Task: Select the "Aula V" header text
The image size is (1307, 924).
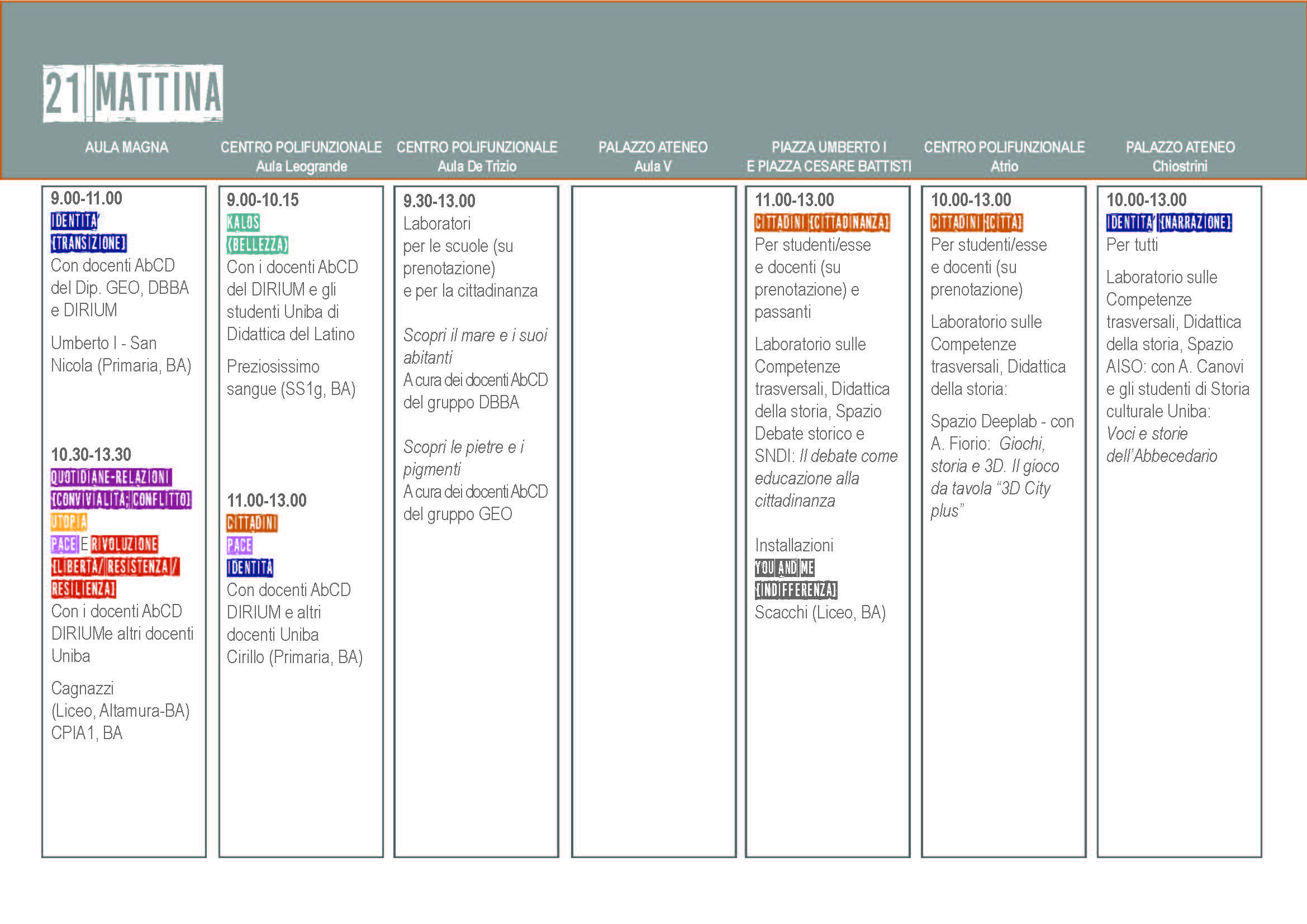Action: [653, 166]
